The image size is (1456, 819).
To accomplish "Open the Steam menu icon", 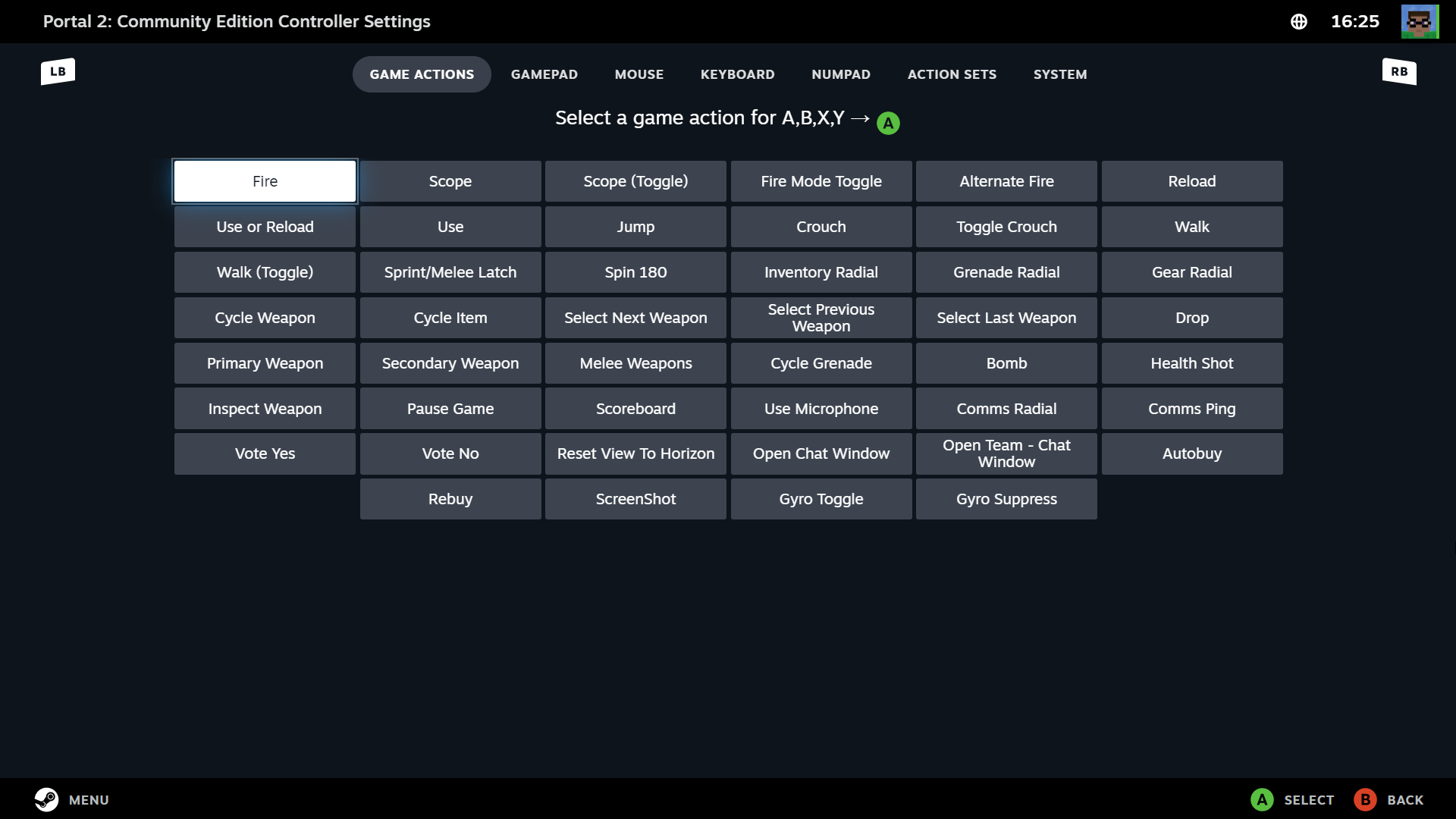I will pos(46,799).
